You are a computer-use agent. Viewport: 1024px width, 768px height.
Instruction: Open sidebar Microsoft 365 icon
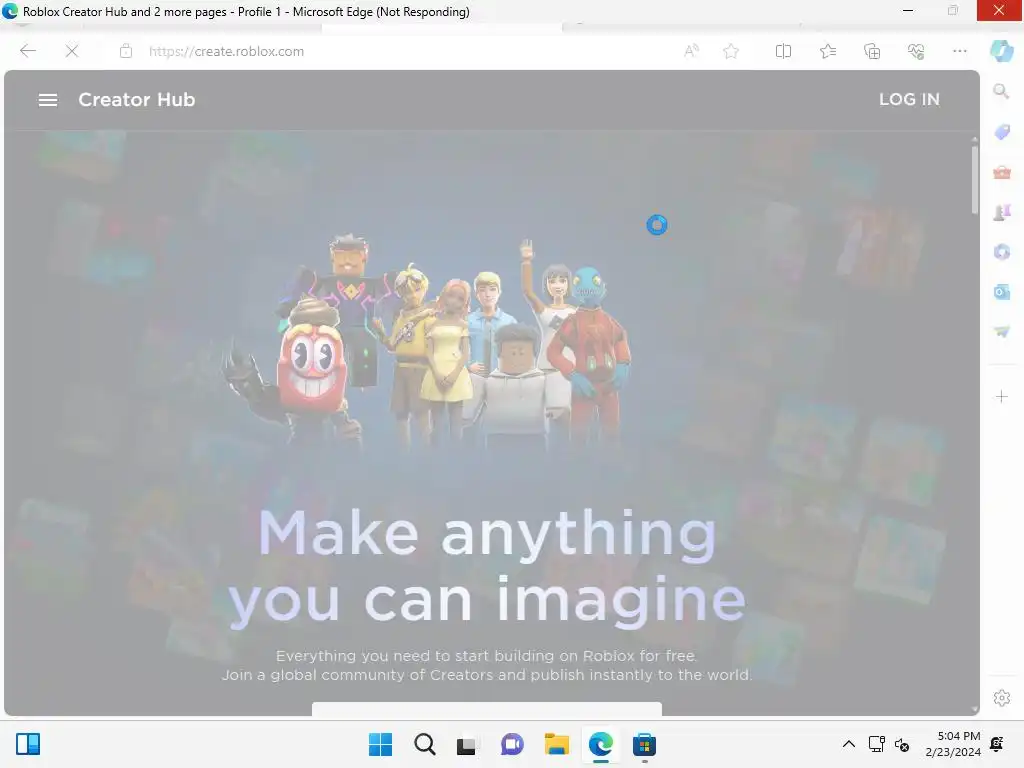(x=1002, y=252)
